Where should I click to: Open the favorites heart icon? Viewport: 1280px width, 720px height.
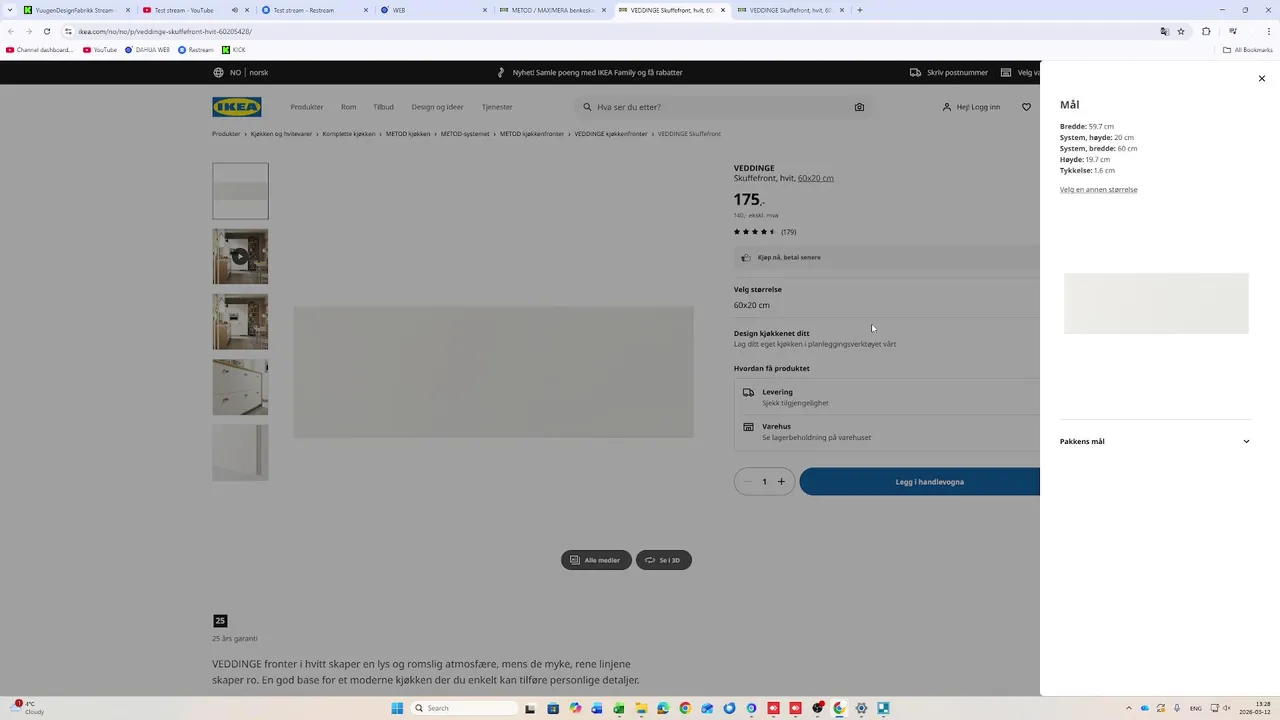click(1026, 107)
